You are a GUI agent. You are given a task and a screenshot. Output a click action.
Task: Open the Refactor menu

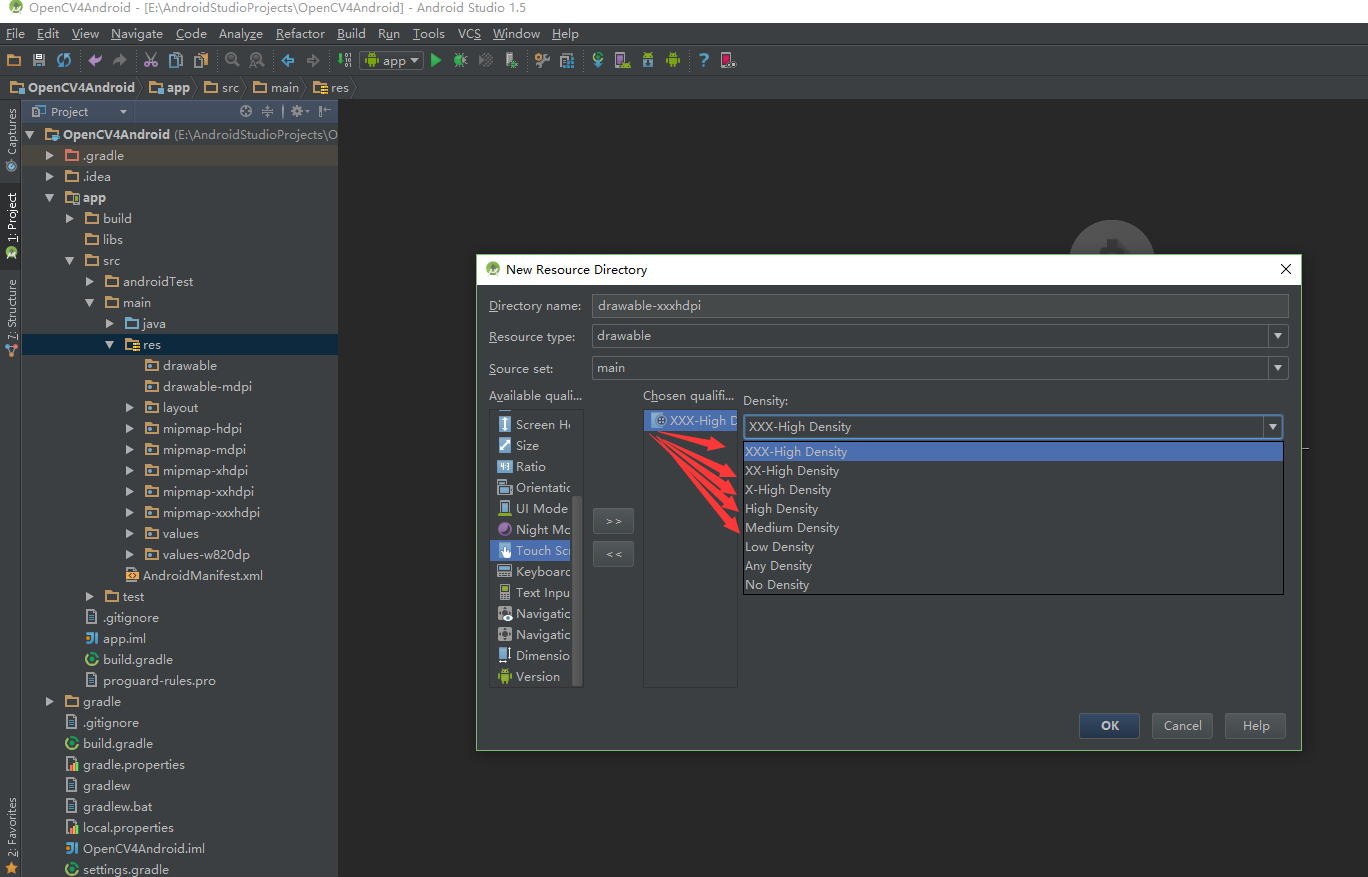300,34
